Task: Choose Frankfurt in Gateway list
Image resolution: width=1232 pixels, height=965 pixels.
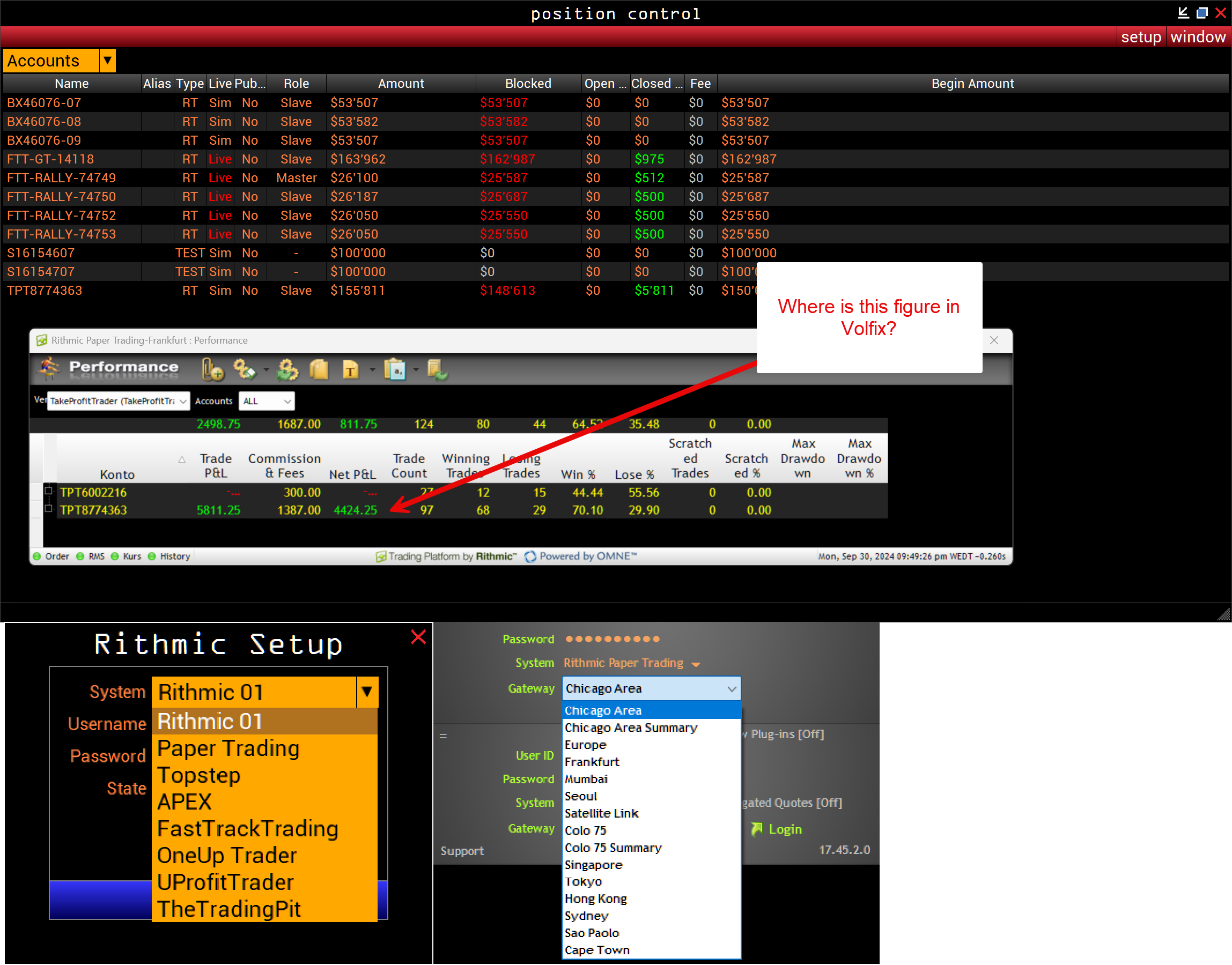Action: pos(651,762)
